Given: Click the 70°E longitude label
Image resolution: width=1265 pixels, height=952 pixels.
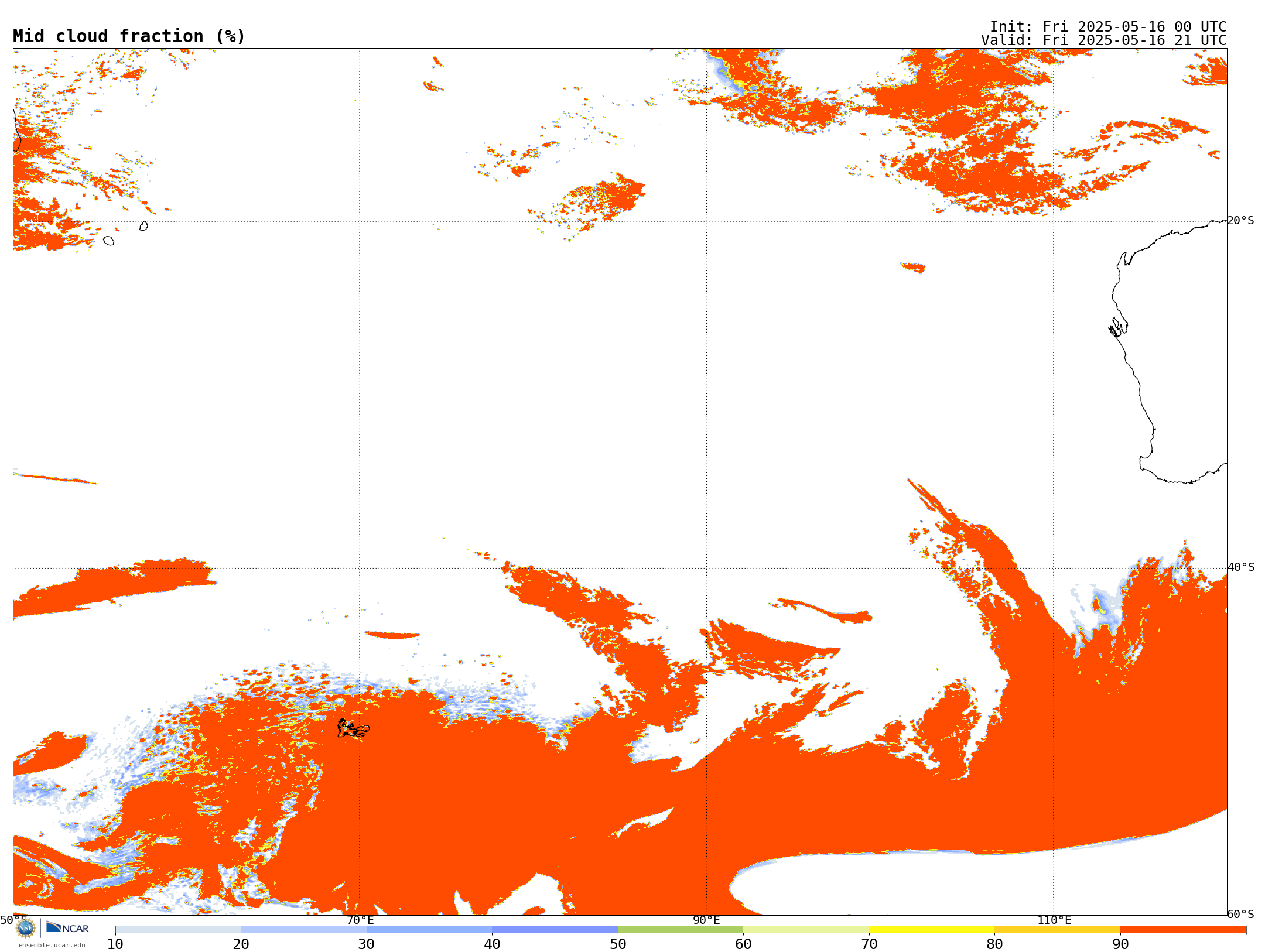Looking at the screenshot, I should 360,920.
